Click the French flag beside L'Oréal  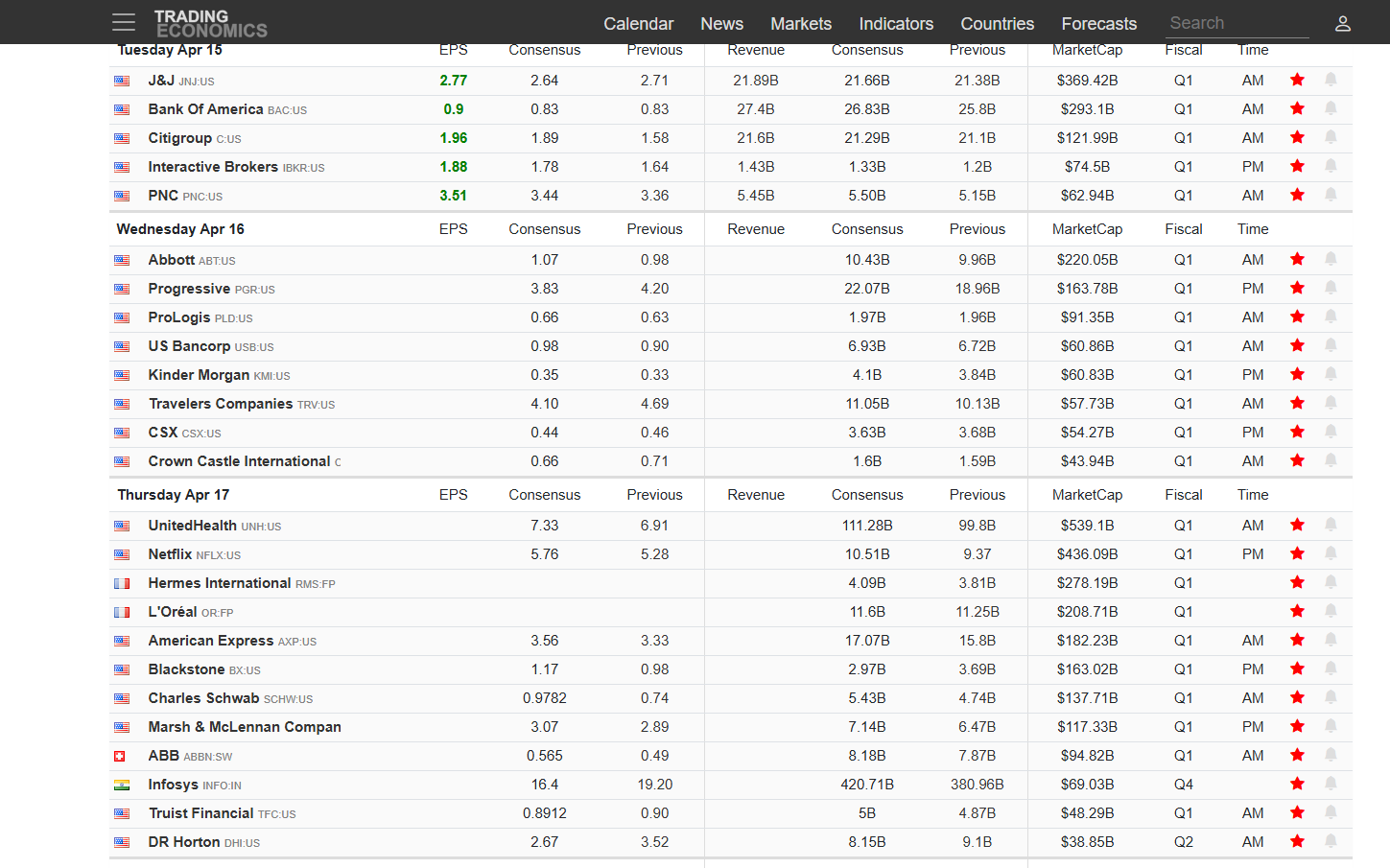[x=122, y=613]
